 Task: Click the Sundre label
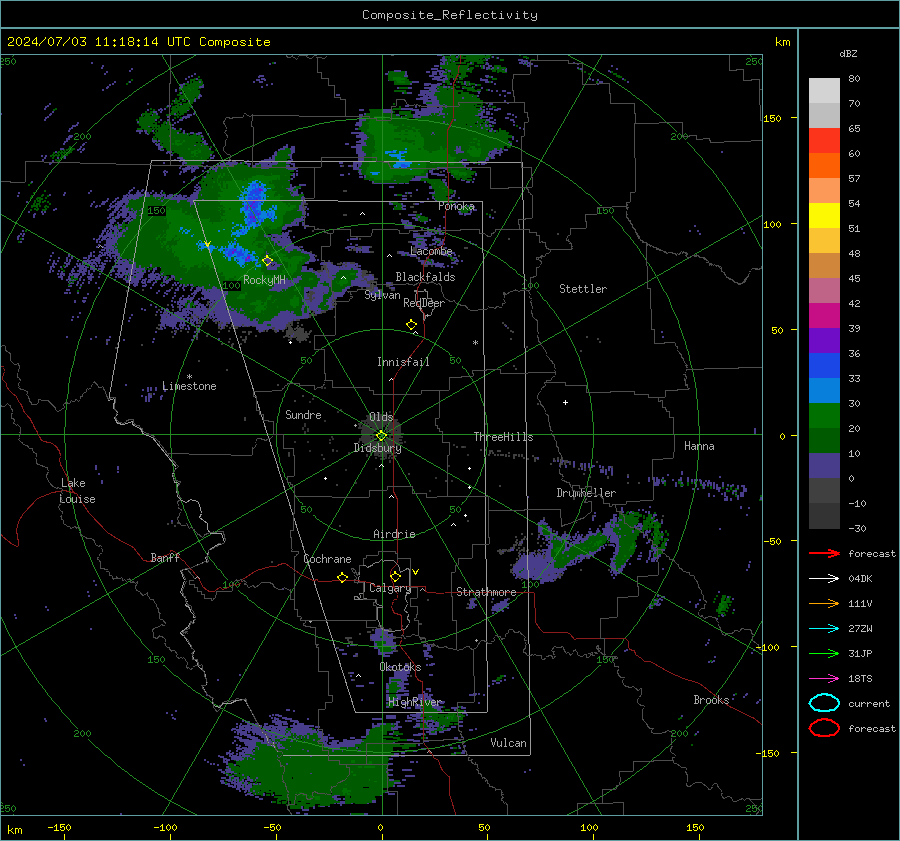click(x=303, y=415)
